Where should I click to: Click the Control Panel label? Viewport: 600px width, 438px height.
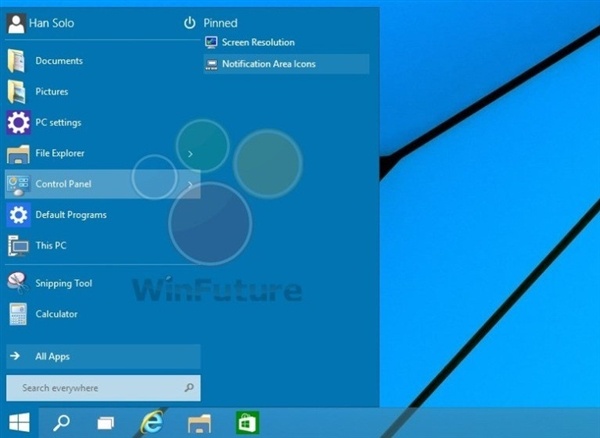63,184
